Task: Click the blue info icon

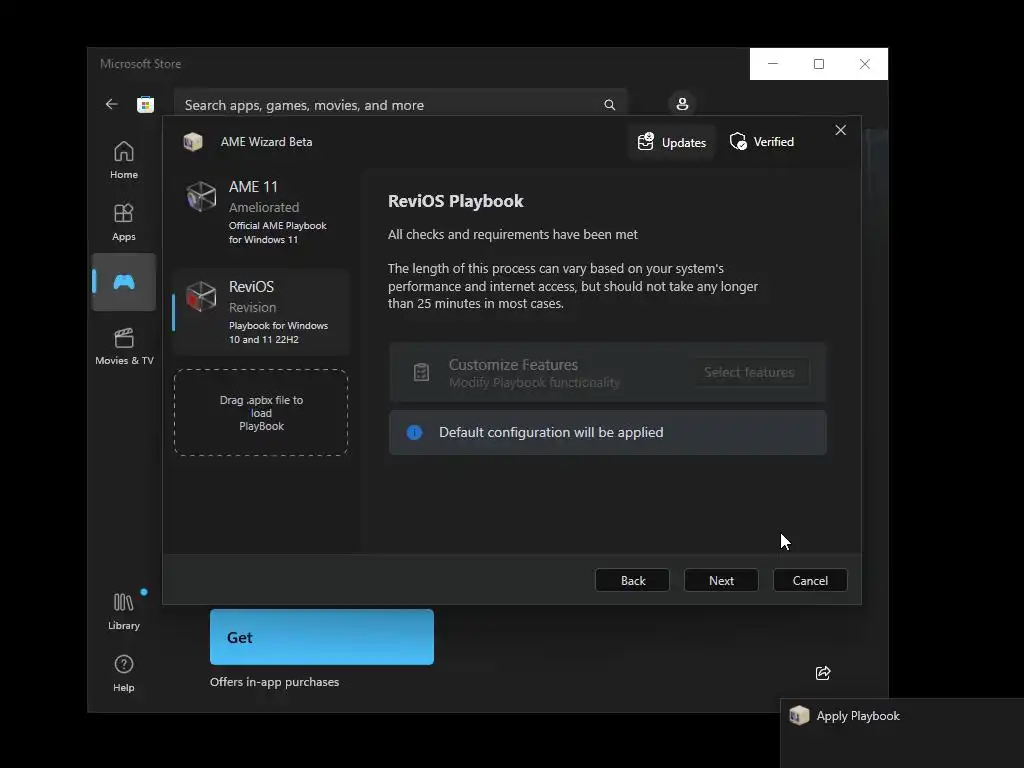Action: click(414, 432)
